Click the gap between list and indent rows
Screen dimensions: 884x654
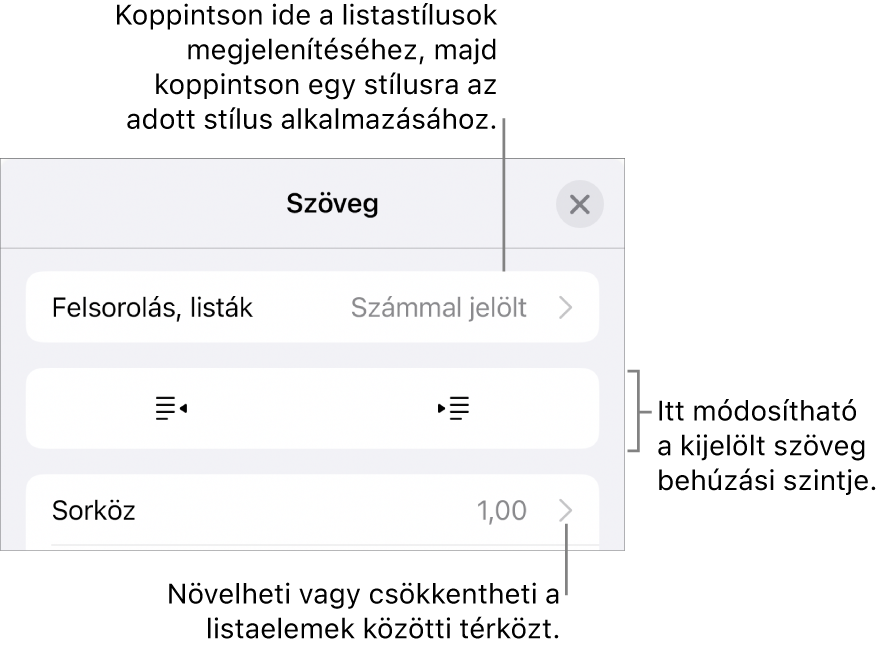(312, 356)
